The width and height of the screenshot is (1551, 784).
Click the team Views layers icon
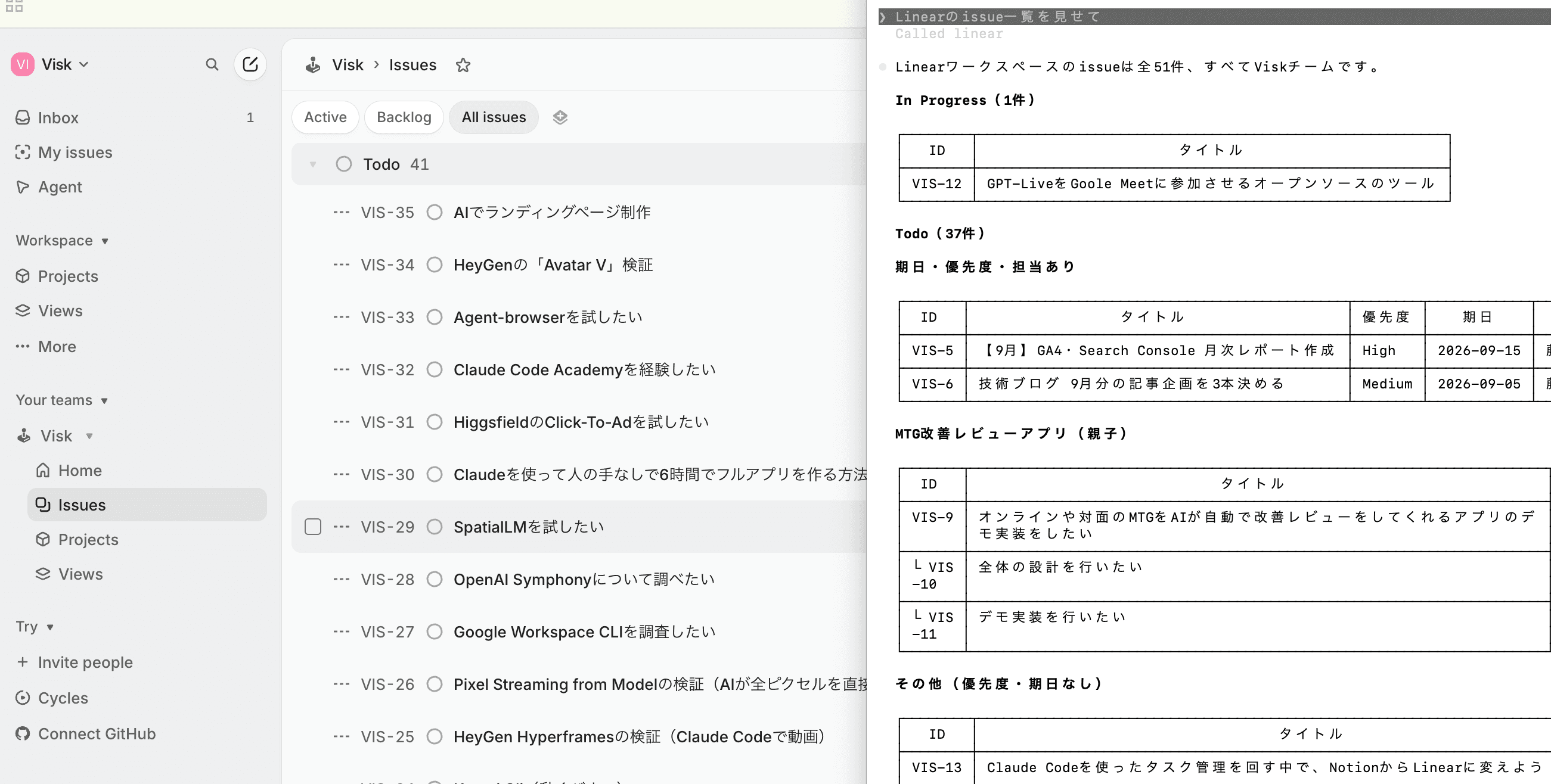43,574
